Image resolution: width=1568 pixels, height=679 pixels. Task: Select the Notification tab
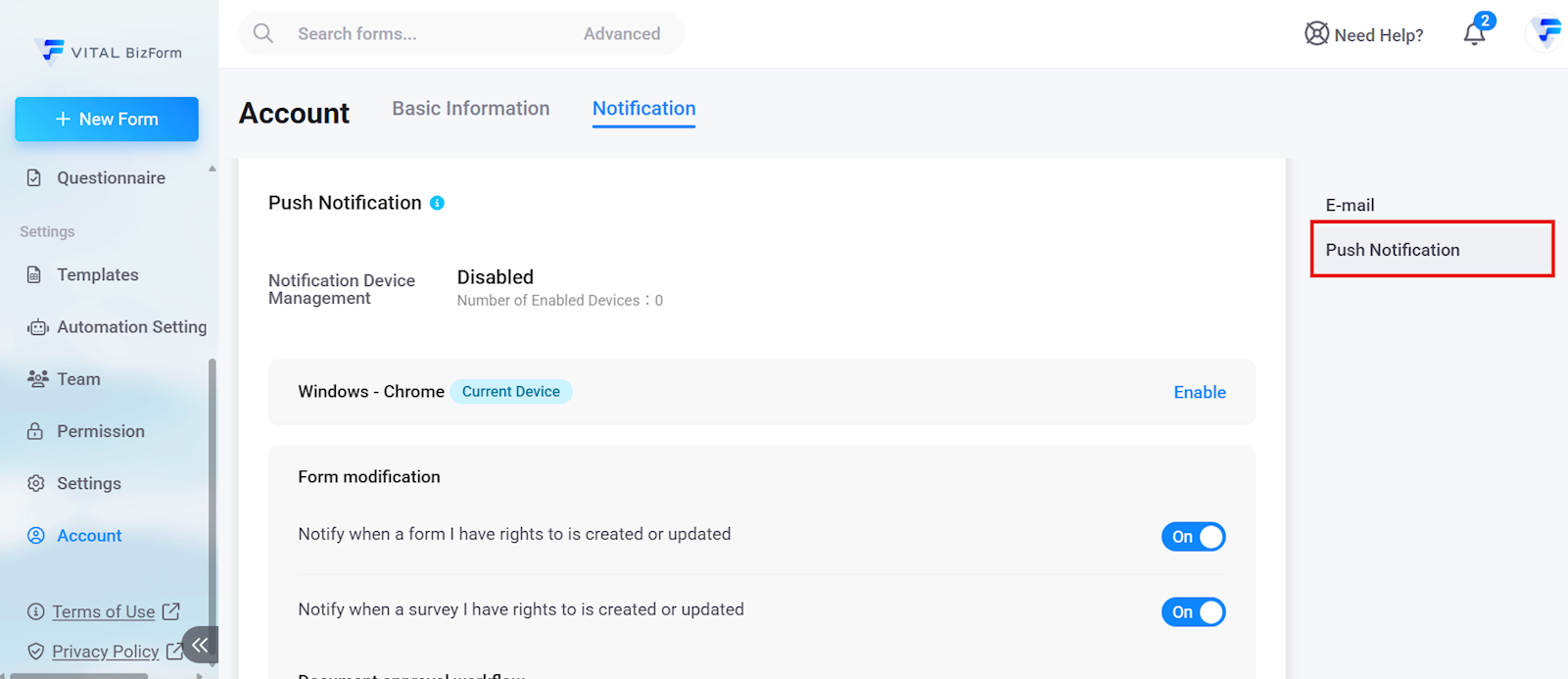[643, 109]
